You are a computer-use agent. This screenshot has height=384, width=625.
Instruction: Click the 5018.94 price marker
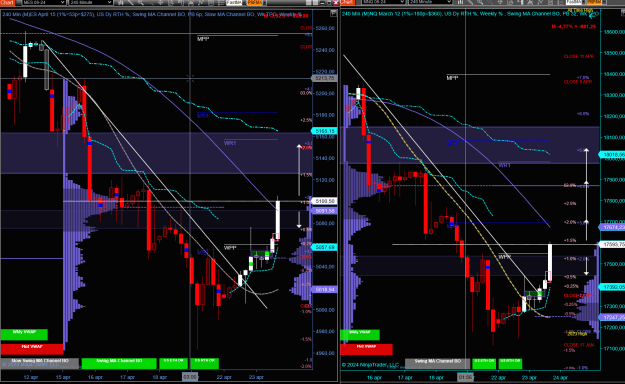click(x=324, y=289)
